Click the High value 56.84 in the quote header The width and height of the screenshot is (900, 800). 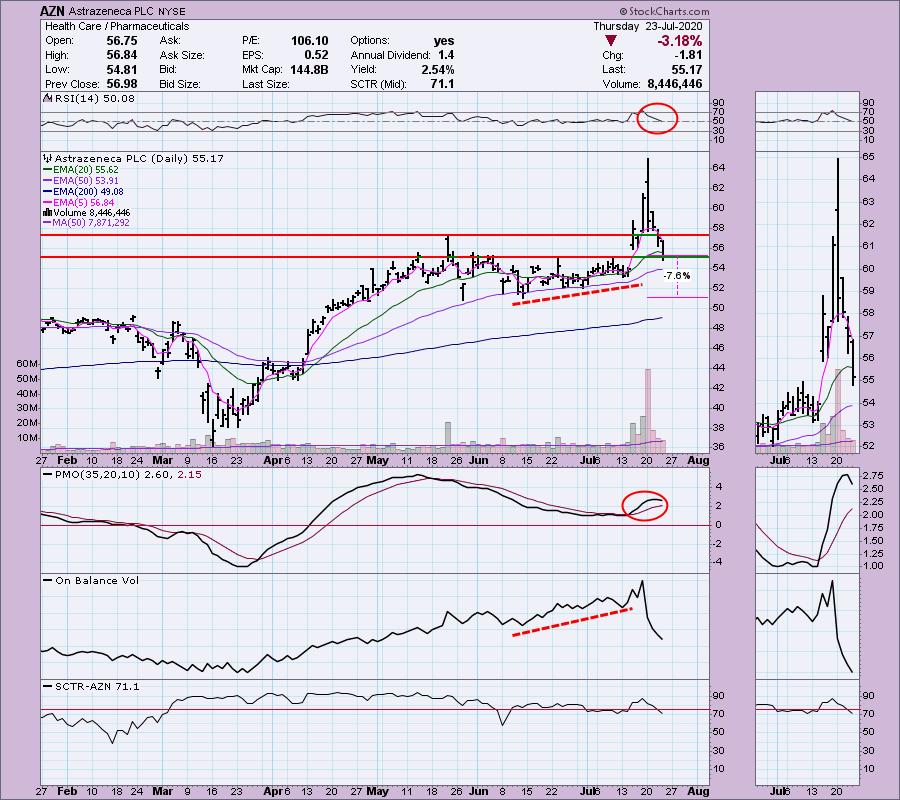click(x=122, y=55)
